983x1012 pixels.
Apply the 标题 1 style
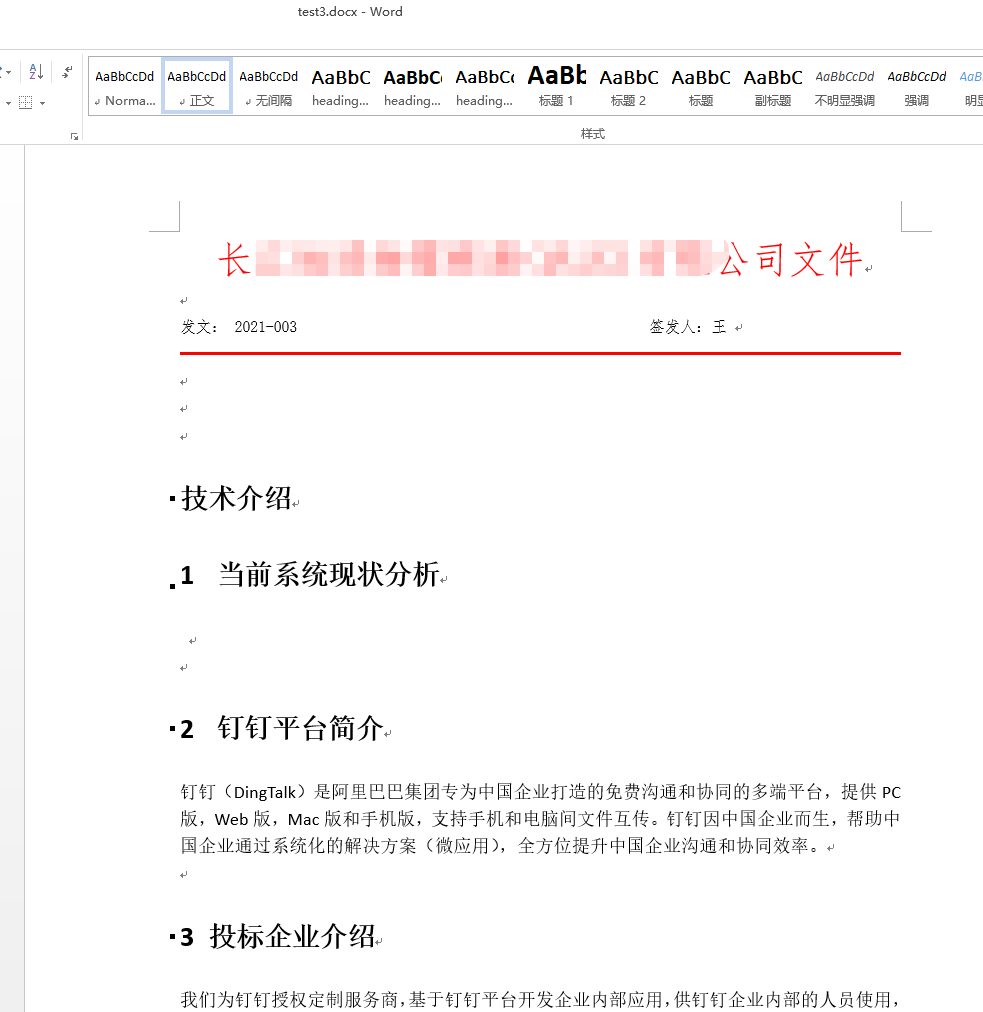[x=556, y=86]
